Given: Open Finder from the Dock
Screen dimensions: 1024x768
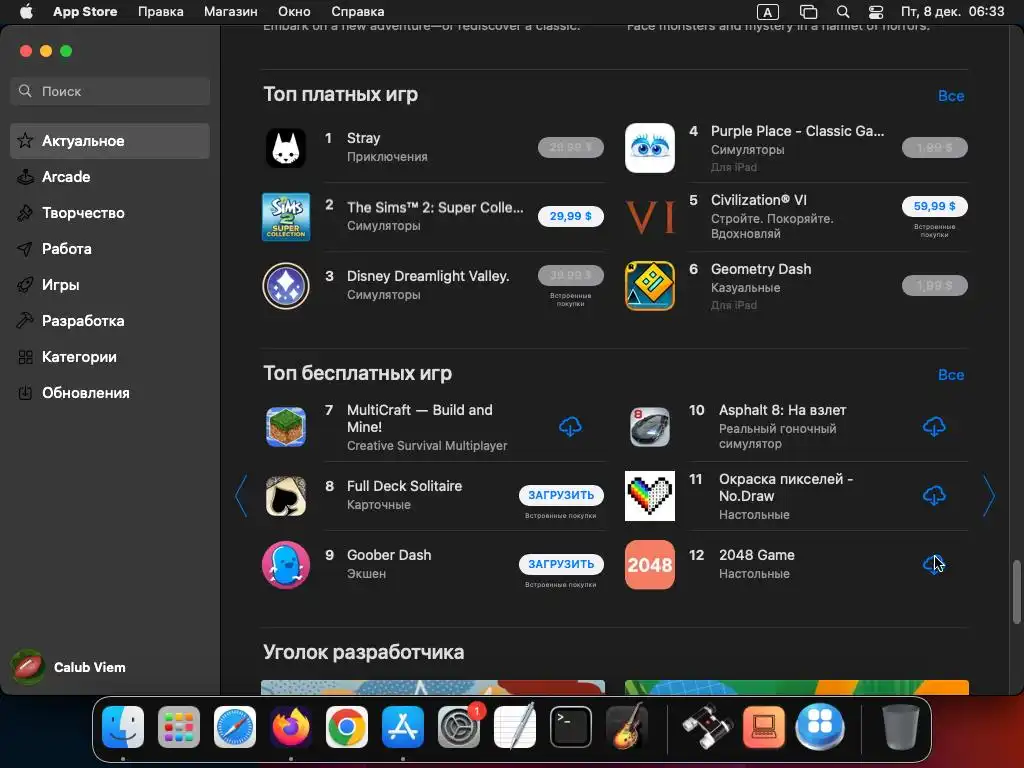Looking at the screenshot, I should coord(123,726).
